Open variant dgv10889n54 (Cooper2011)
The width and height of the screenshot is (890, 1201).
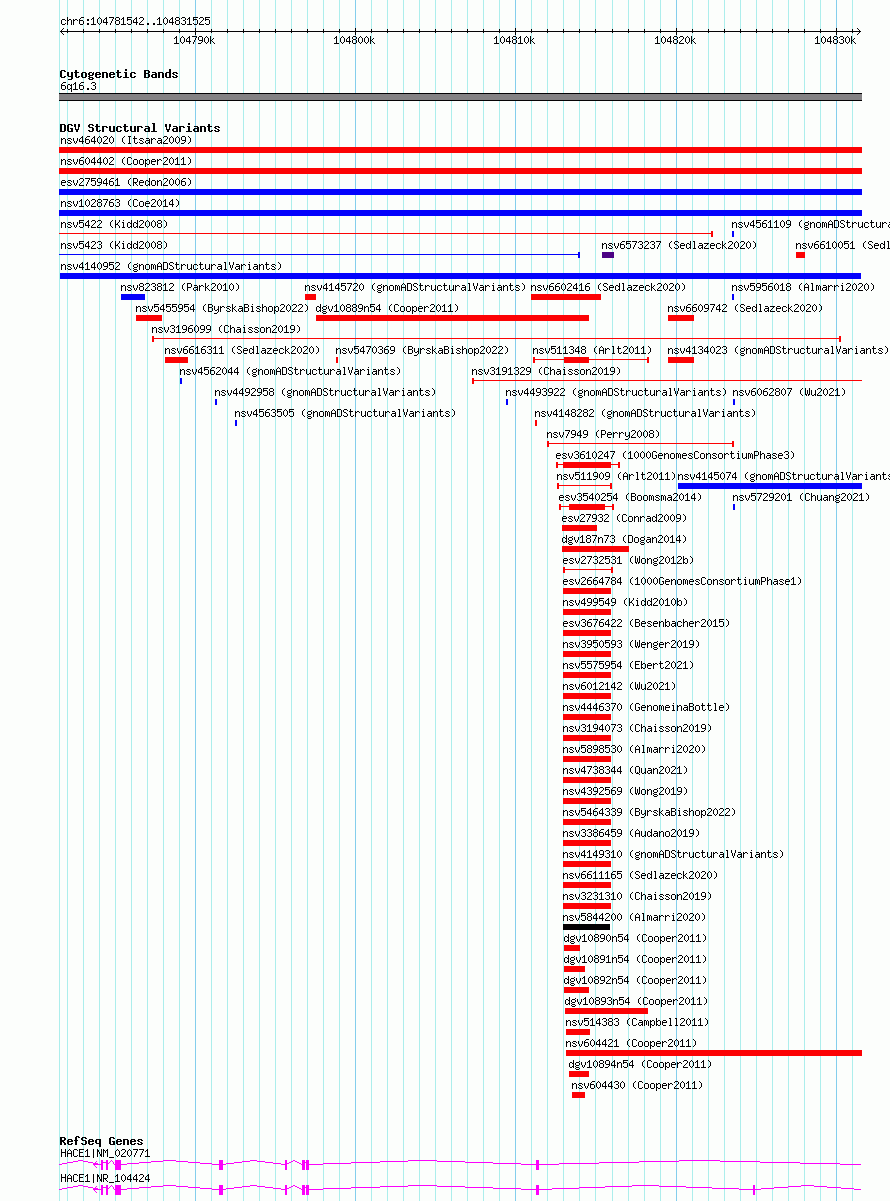387,308
